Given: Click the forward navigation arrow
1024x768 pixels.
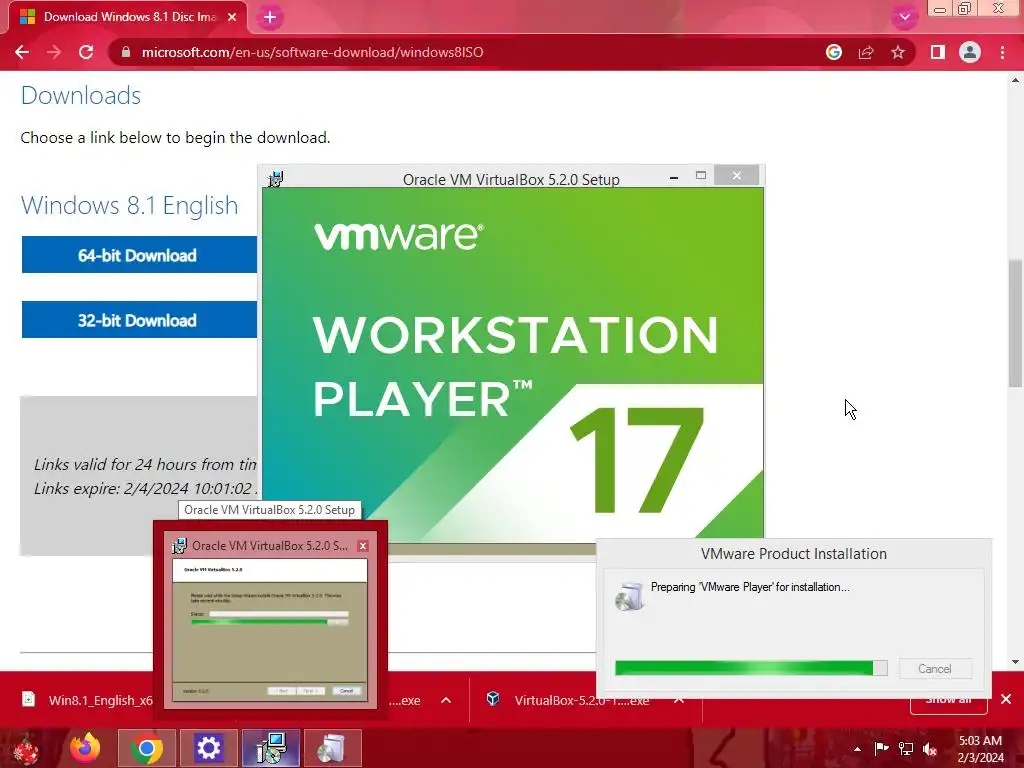Looking at the screenshot, I should 54,52.
